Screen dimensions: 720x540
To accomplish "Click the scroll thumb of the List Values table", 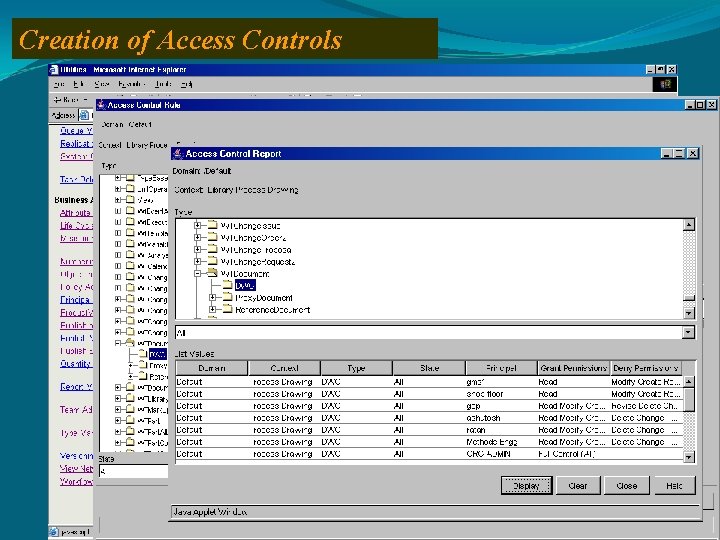I will 688,399.
